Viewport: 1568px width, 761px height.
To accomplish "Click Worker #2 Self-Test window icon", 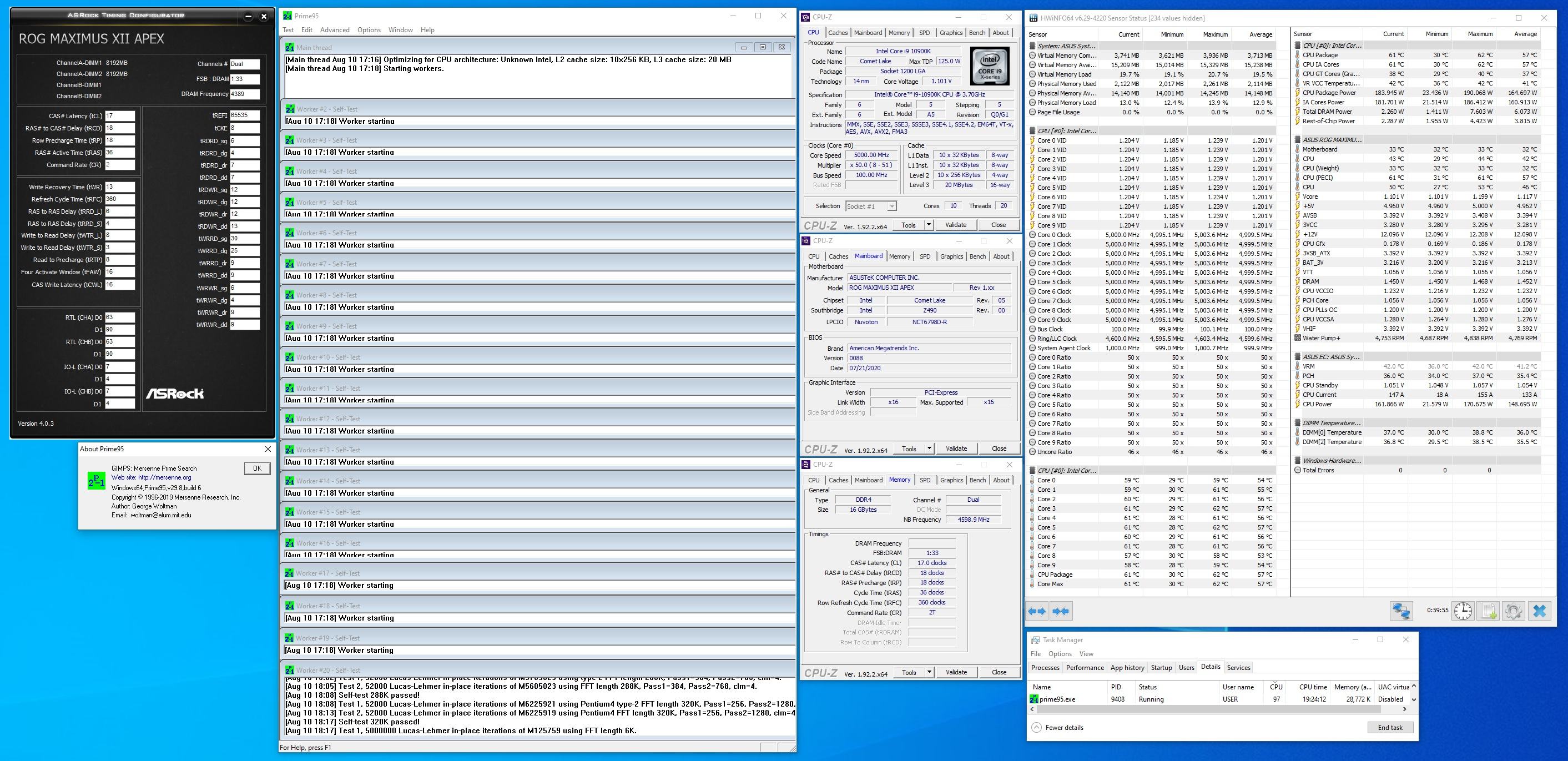I will pos(290,109).
